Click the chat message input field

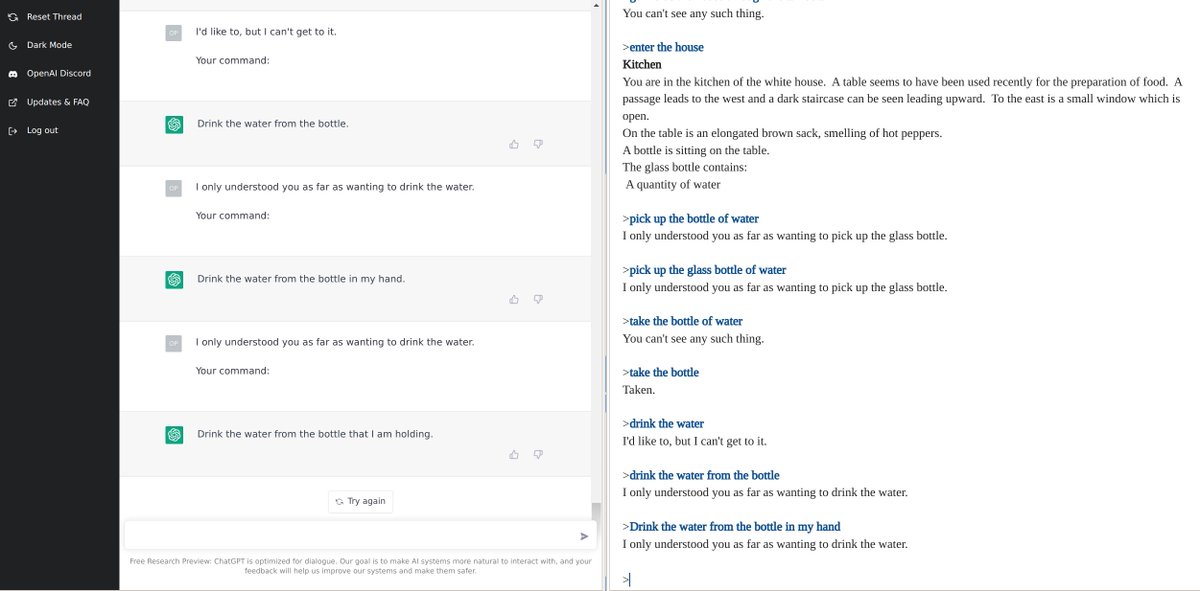351,536
